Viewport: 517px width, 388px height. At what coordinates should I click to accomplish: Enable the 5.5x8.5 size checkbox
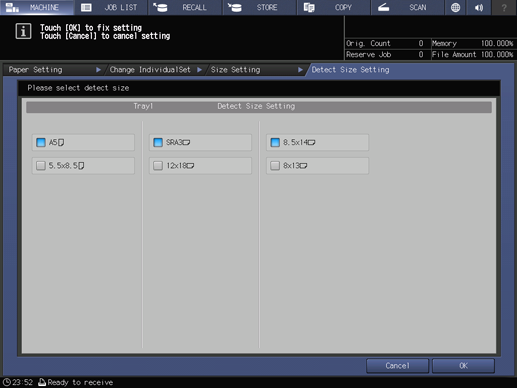tap(41, 166)
